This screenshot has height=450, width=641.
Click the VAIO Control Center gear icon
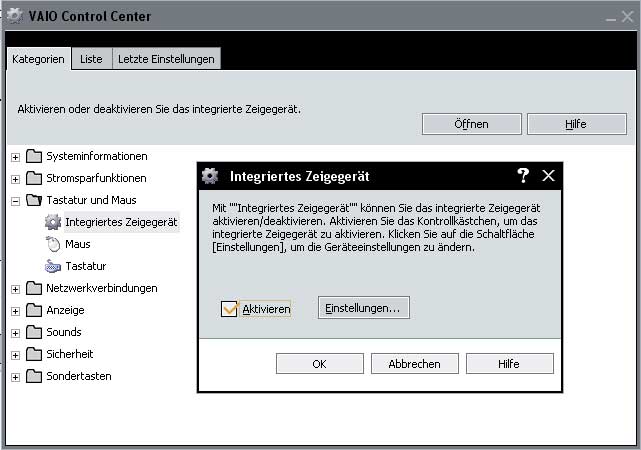[x=15, y=15]
